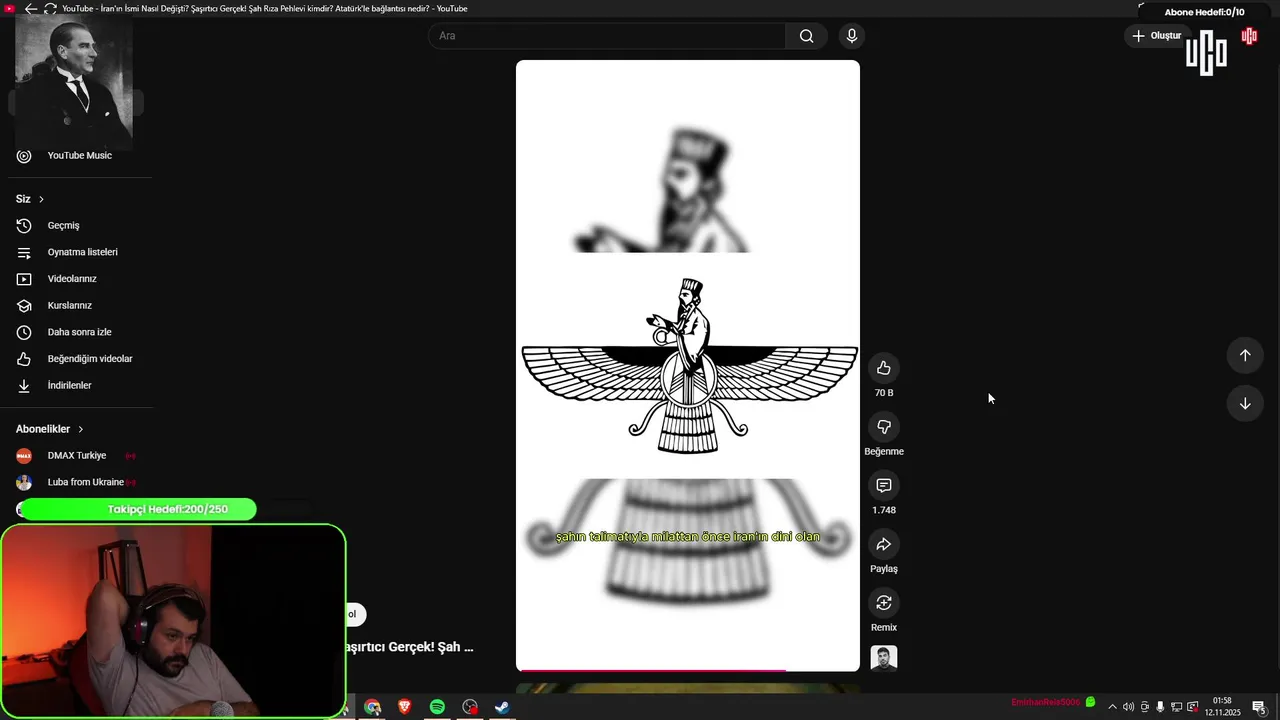Reload the page with the refresh icon
This screenshot has height=720, width=1280.
50,8
